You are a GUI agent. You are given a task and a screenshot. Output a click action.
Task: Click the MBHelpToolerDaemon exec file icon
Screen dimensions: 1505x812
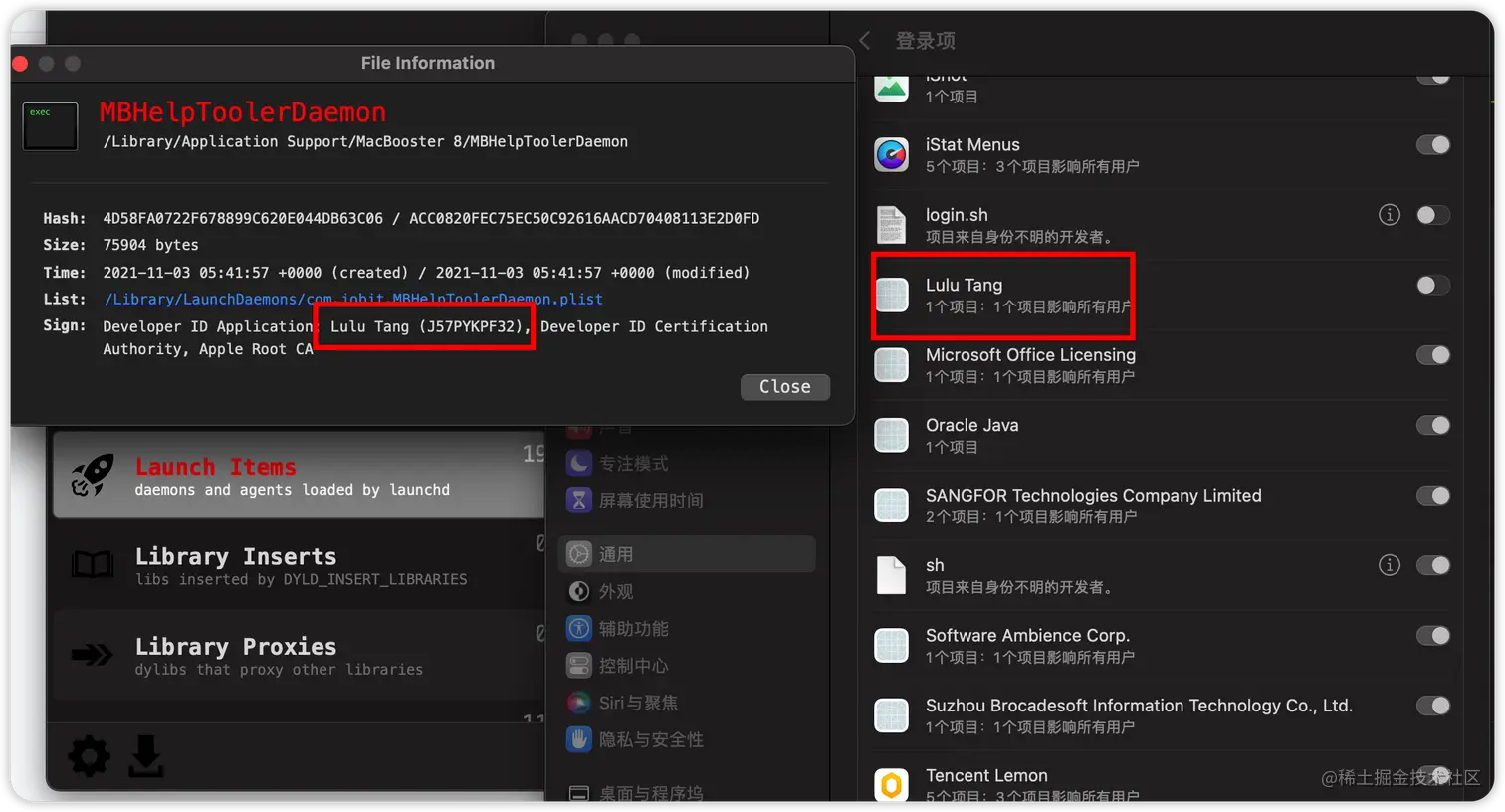point(50,126)
